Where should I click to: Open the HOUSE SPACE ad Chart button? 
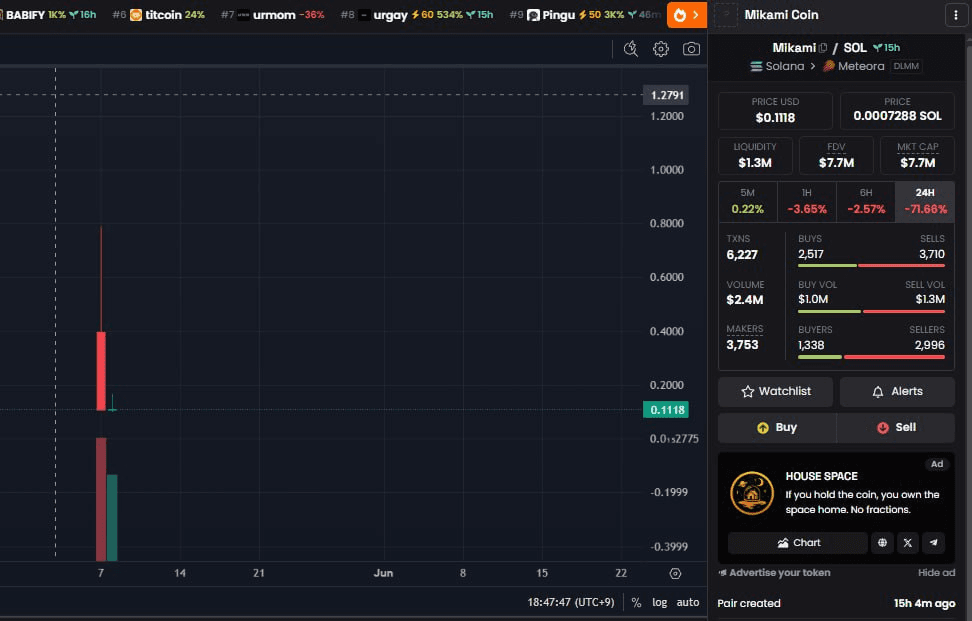click(798, 543)
